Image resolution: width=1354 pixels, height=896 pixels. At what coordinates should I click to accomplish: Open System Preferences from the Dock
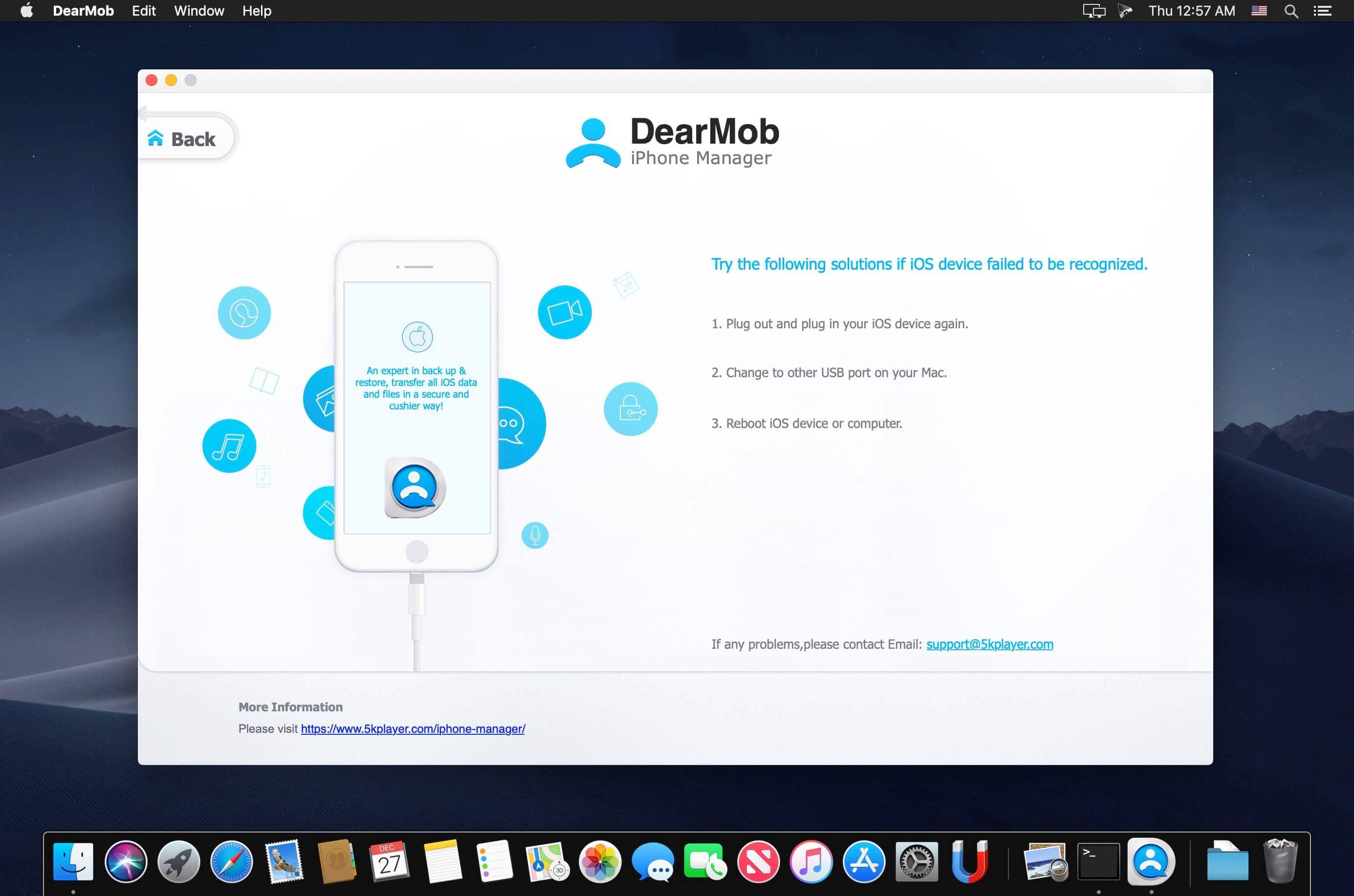917,861
